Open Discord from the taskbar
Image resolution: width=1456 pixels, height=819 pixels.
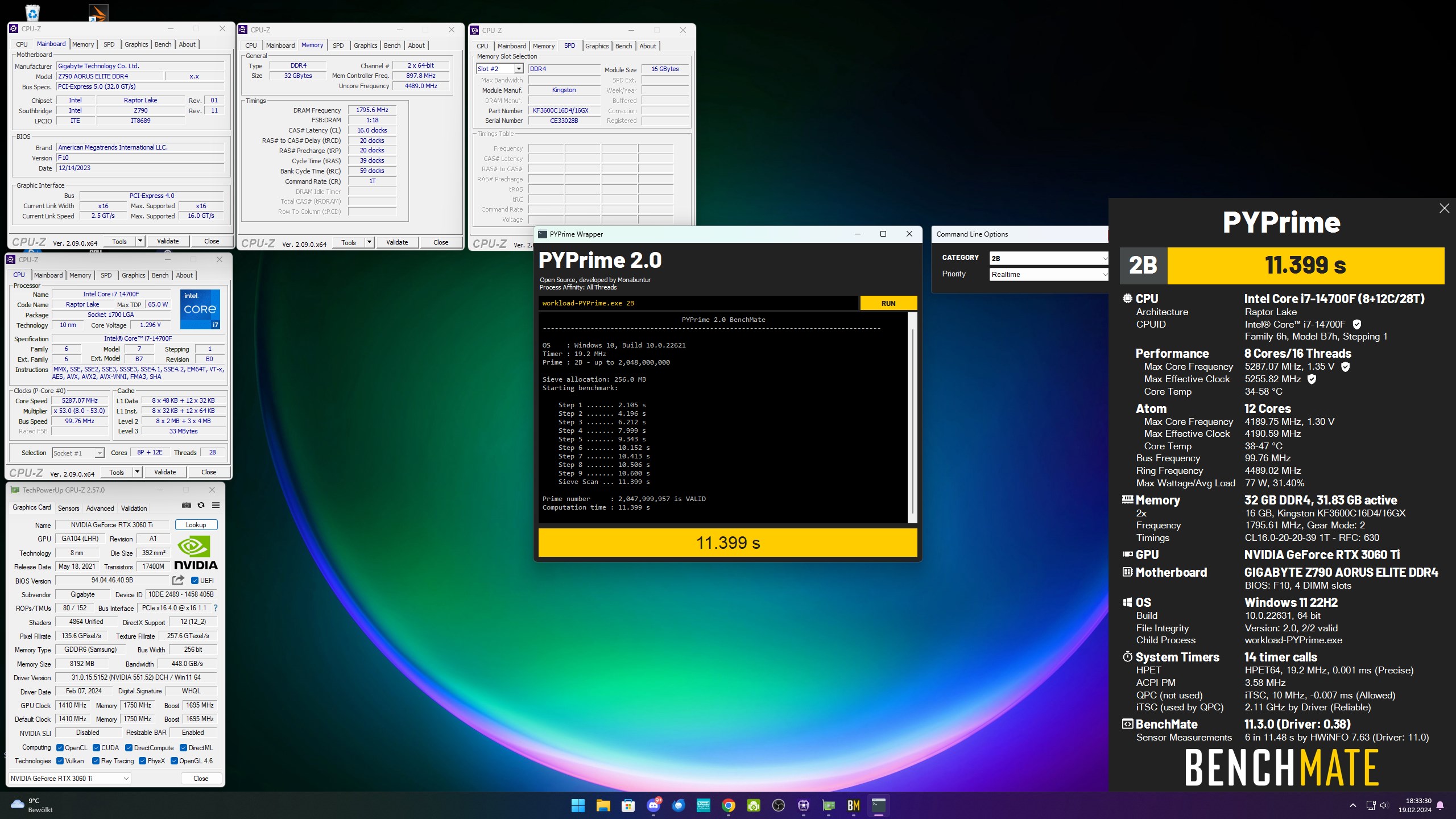pyautogui.click(x=653, y=805)
